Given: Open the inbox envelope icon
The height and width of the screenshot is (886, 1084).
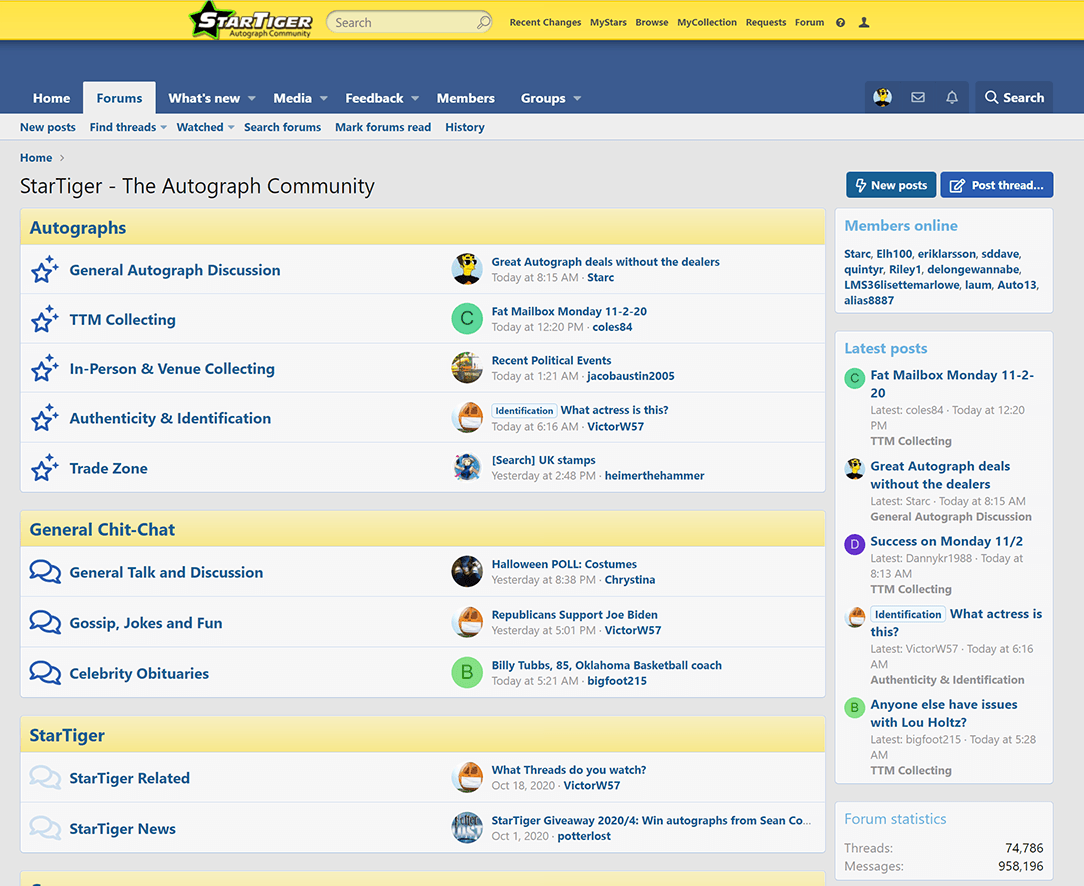Looking at the screenshot, I should click(x=918, y=97).
